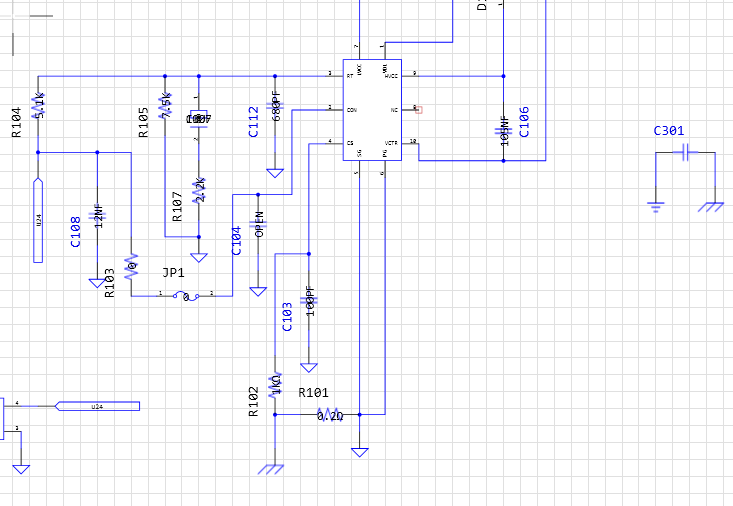This screenshot has width=733, height=506.
Task: Click the ground symbol below C112
Action: click(275, 173)
